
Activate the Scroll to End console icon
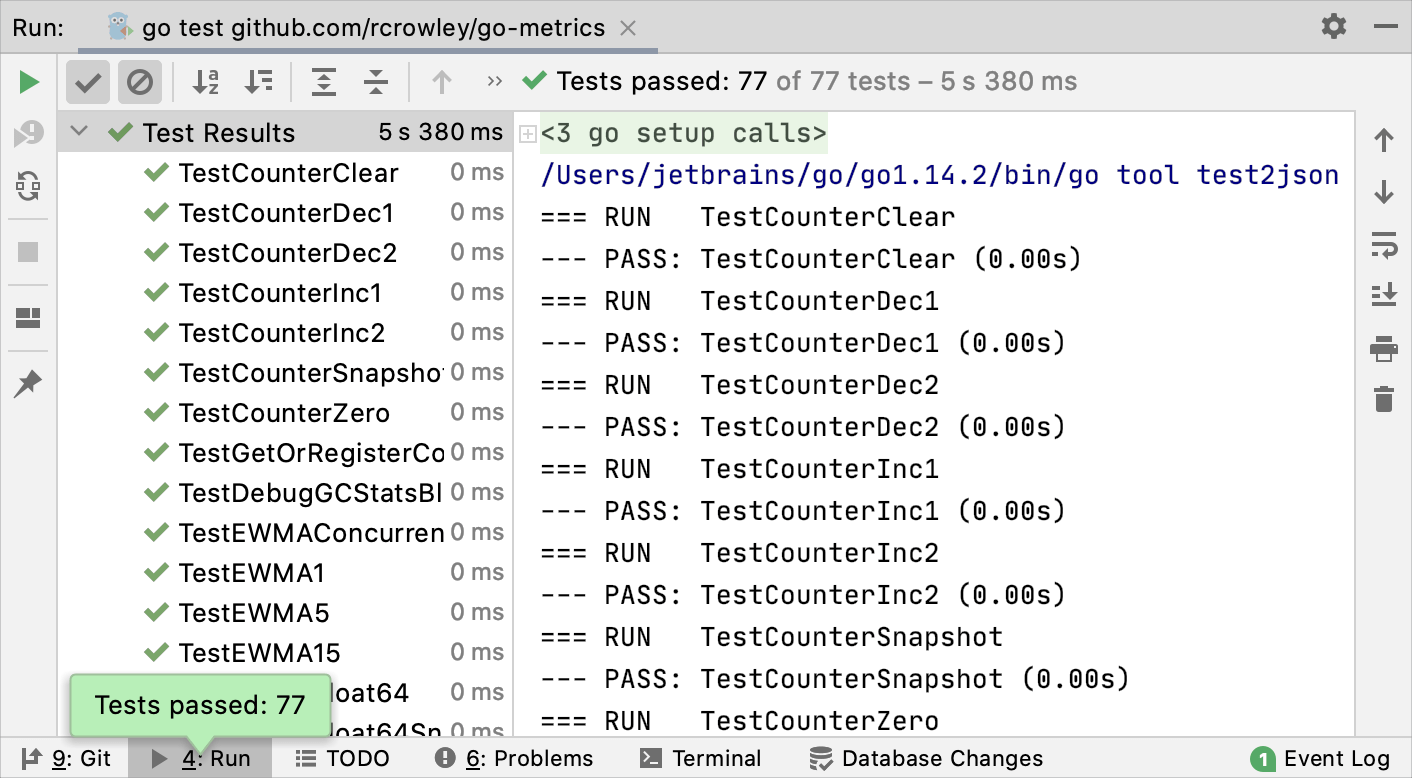[x=1384, y=295]
